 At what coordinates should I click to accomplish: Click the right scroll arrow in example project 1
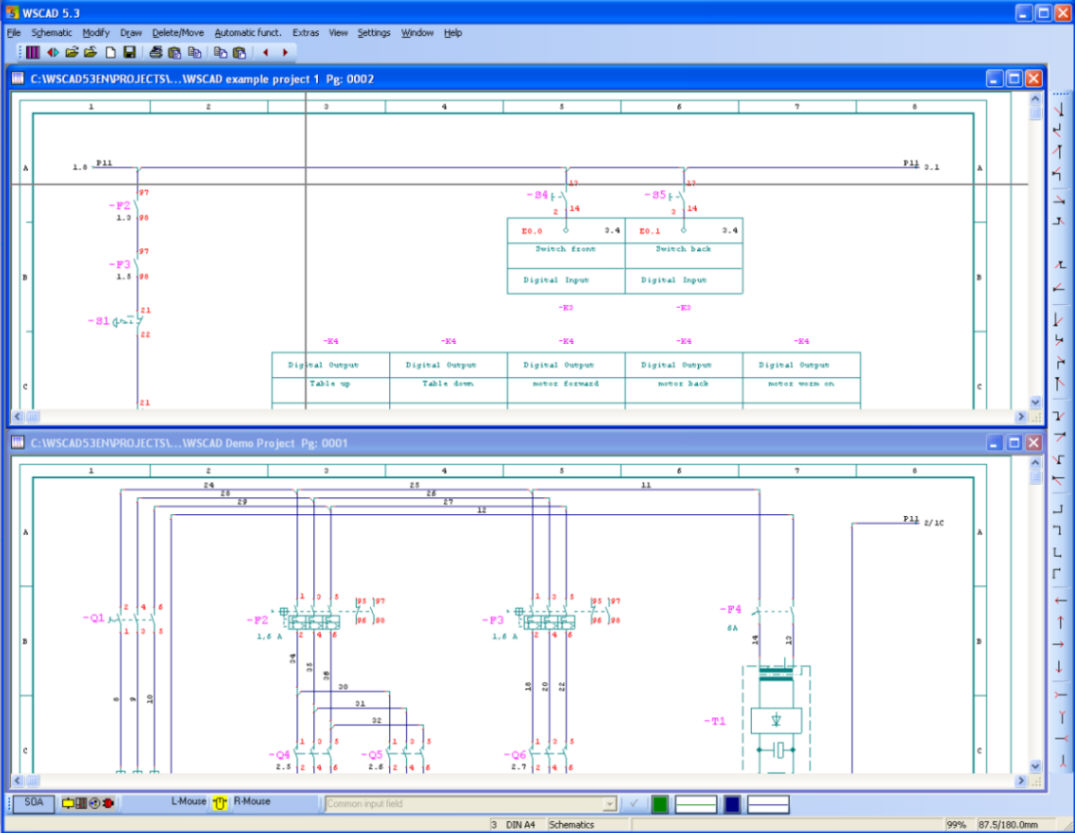pos(1021,416)
